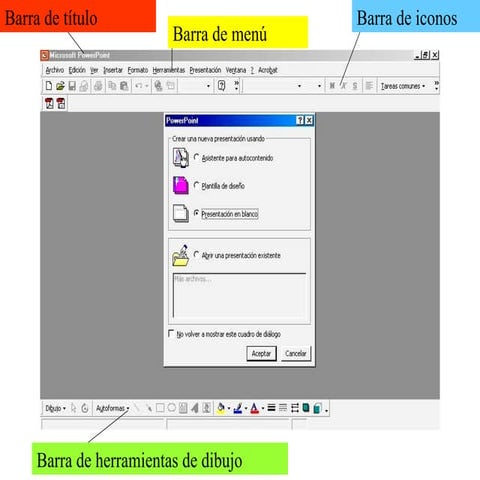Open the Edición menu
Viewport: 480px width, 480px height.
coord(77,70)
